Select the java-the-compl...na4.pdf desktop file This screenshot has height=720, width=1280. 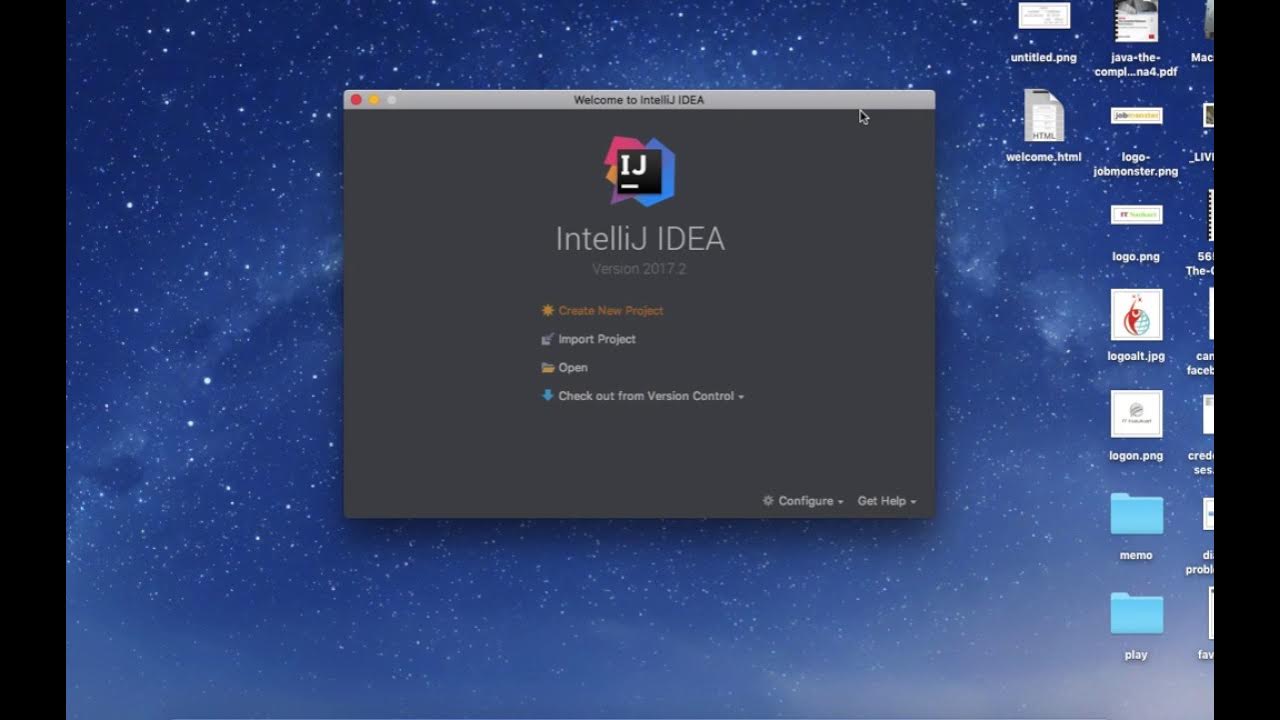coord(1136,38)
